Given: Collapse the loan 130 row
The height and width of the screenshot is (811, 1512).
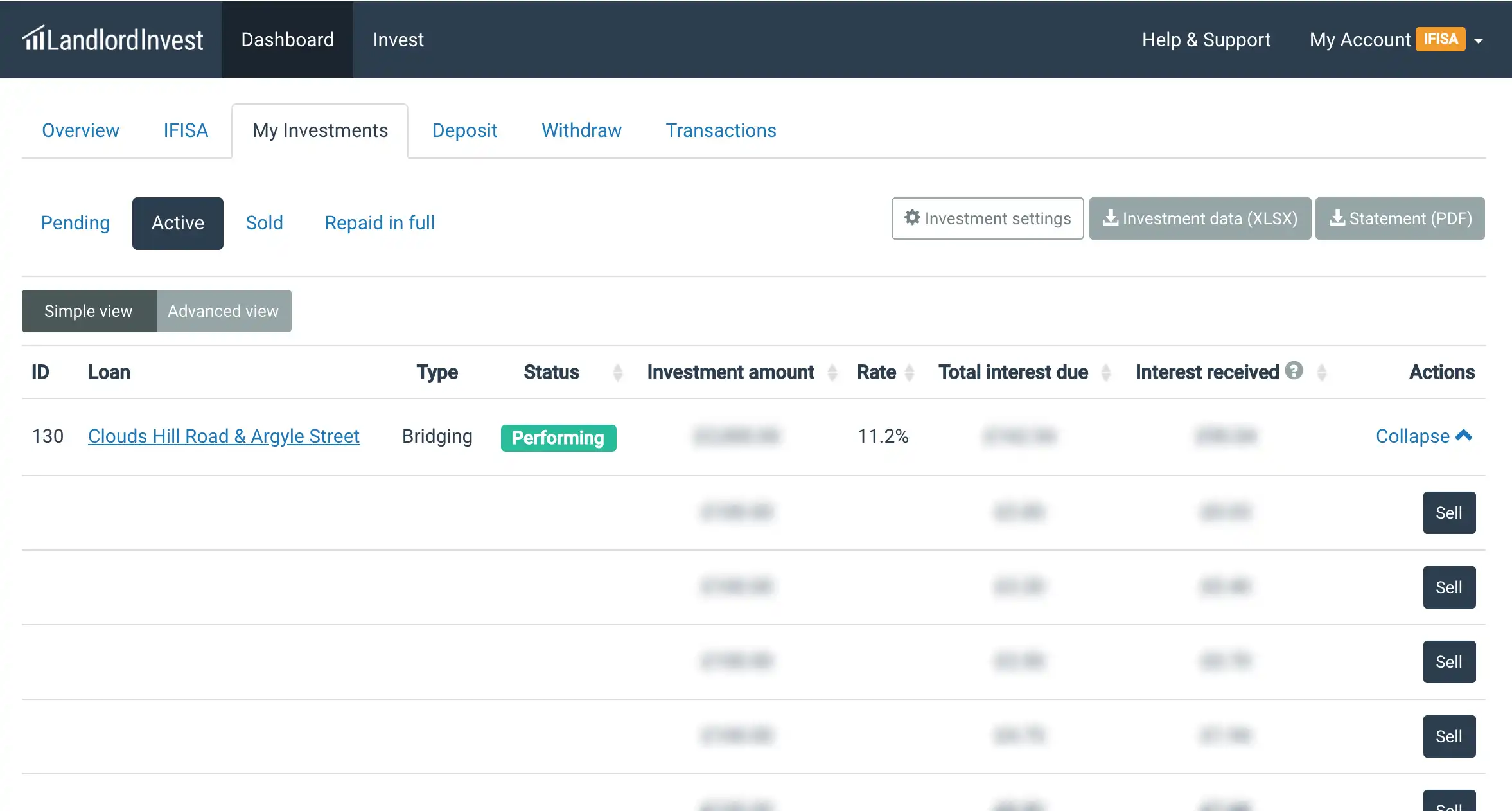Looking at the screenshot, I should (x=1424, y=436).
